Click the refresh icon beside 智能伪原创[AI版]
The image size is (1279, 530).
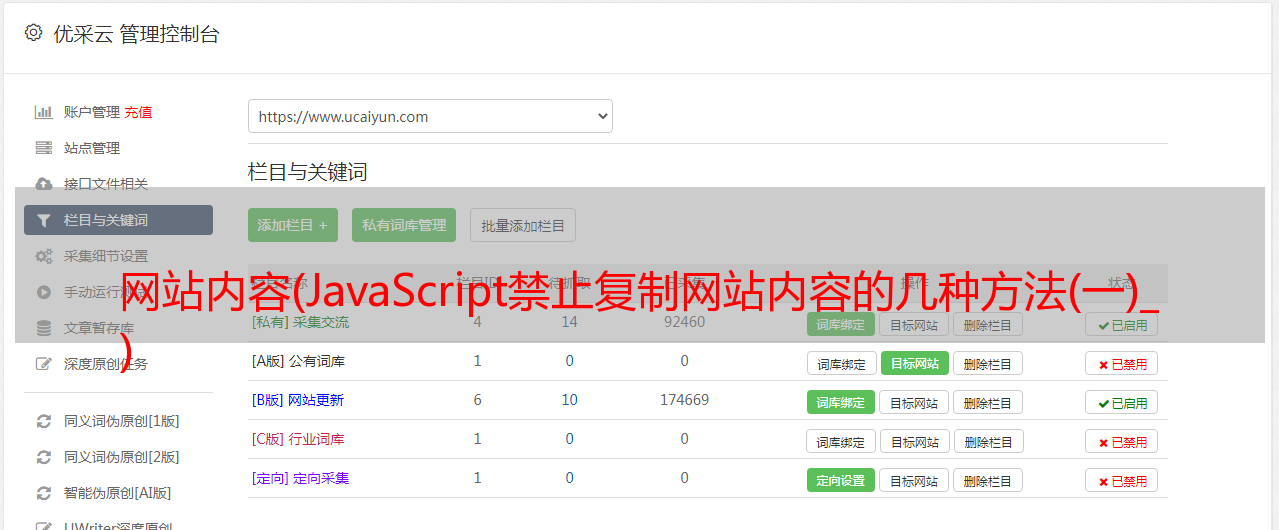(44, 493)
